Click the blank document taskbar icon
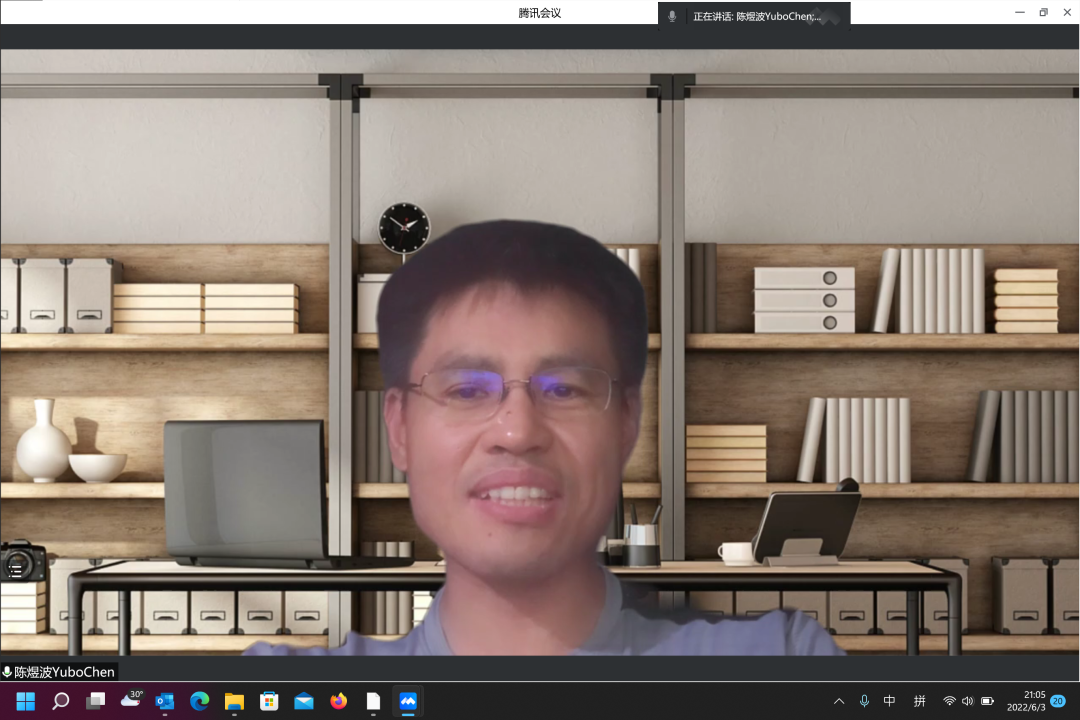1080x720 pixels. tap(373, 701)
